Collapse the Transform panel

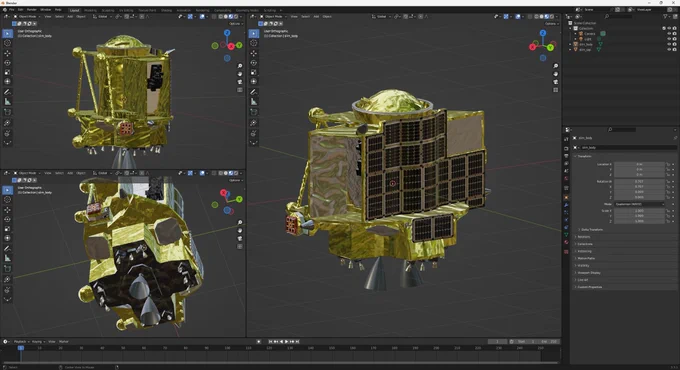[583, 156]
